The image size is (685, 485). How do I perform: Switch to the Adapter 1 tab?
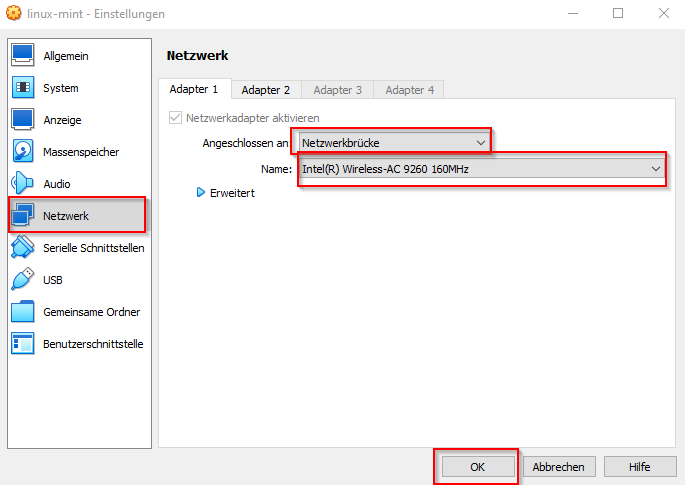(194, 89)
